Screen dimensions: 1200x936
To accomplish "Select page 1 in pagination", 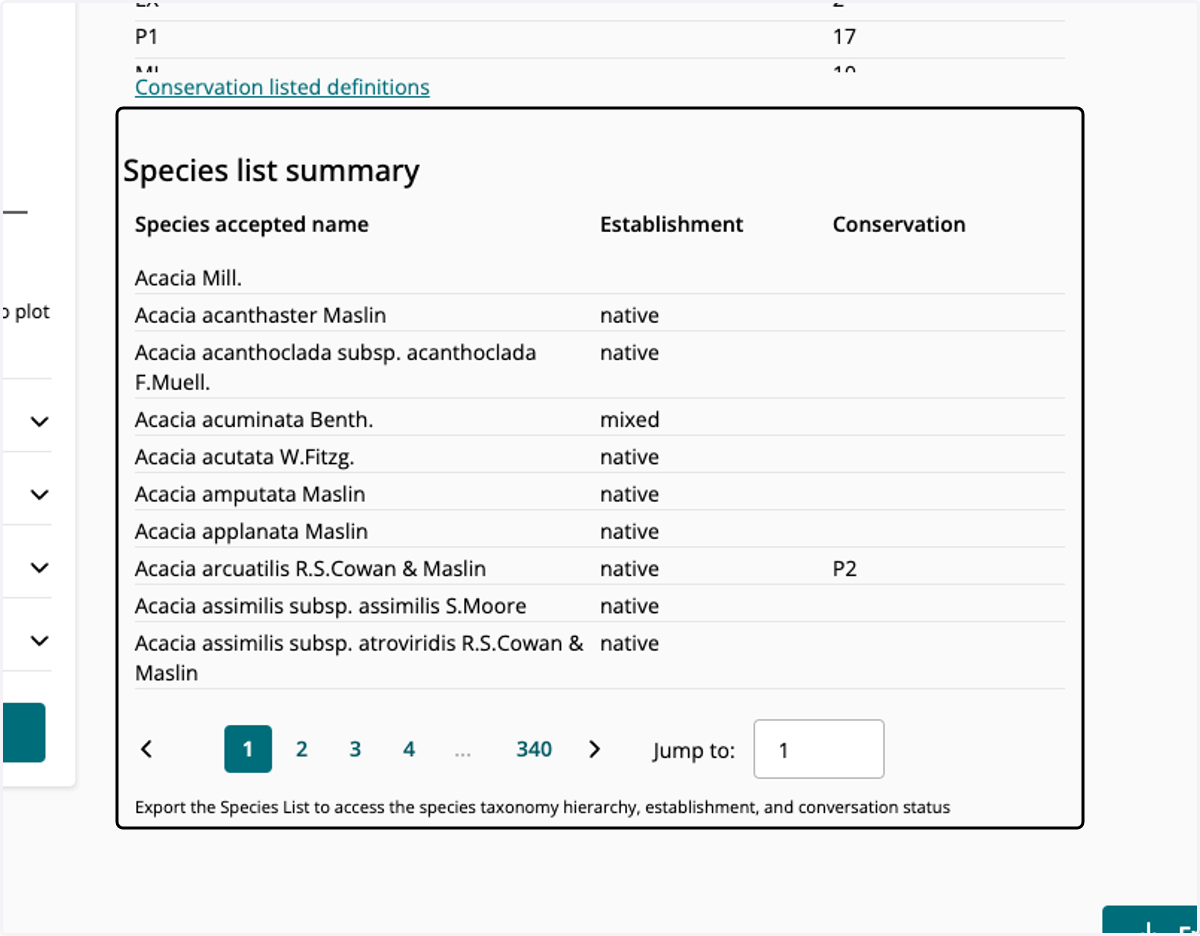I will pyautogui.click(x=248, y=749).
